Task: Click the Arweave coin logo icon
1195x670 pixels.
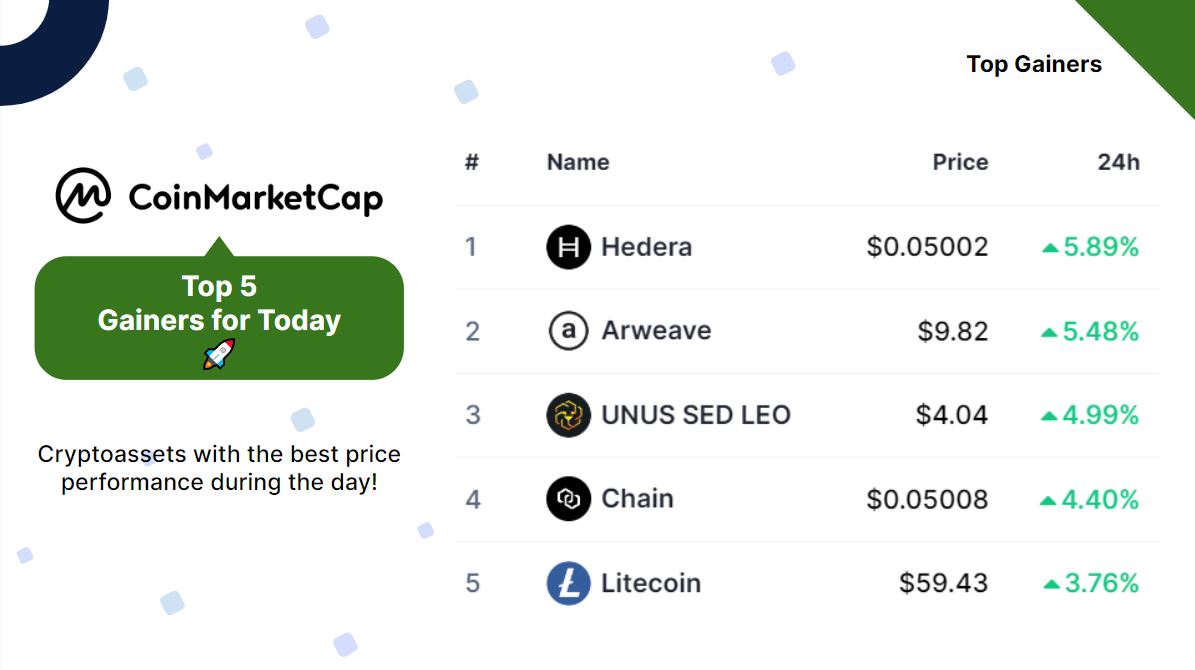Action: pos(568,331)
